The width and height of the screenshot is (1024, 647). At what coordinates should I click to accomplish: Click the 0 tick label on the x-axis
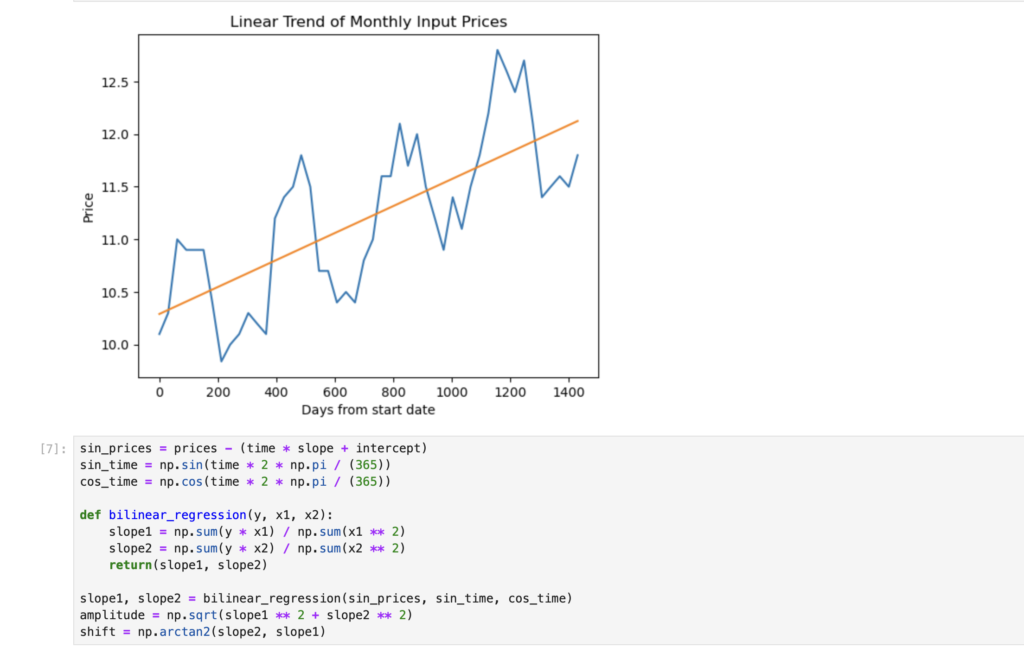[159, 392]
